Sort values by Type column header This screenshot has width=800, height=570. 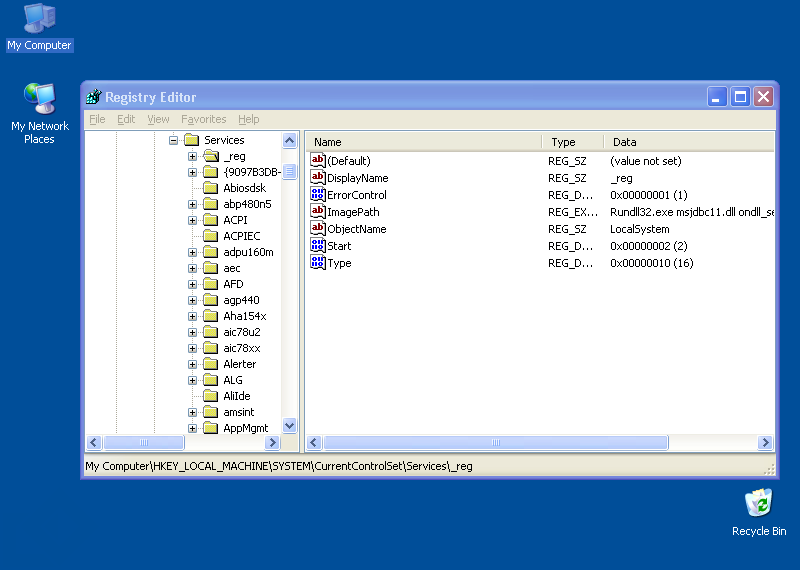tap(573, 142)
